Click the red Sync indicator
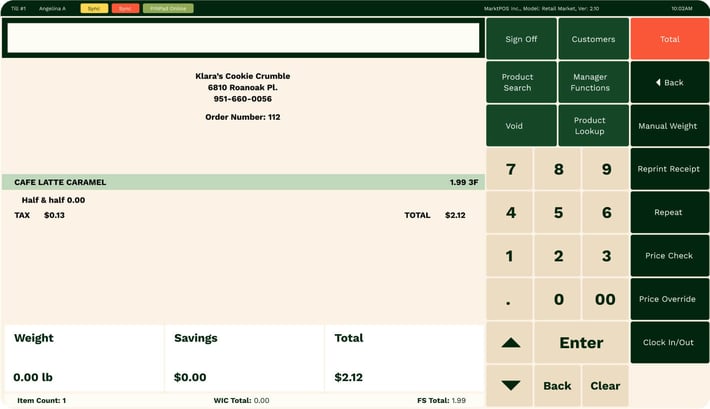The image size is (710, 409). pos(125,8)
